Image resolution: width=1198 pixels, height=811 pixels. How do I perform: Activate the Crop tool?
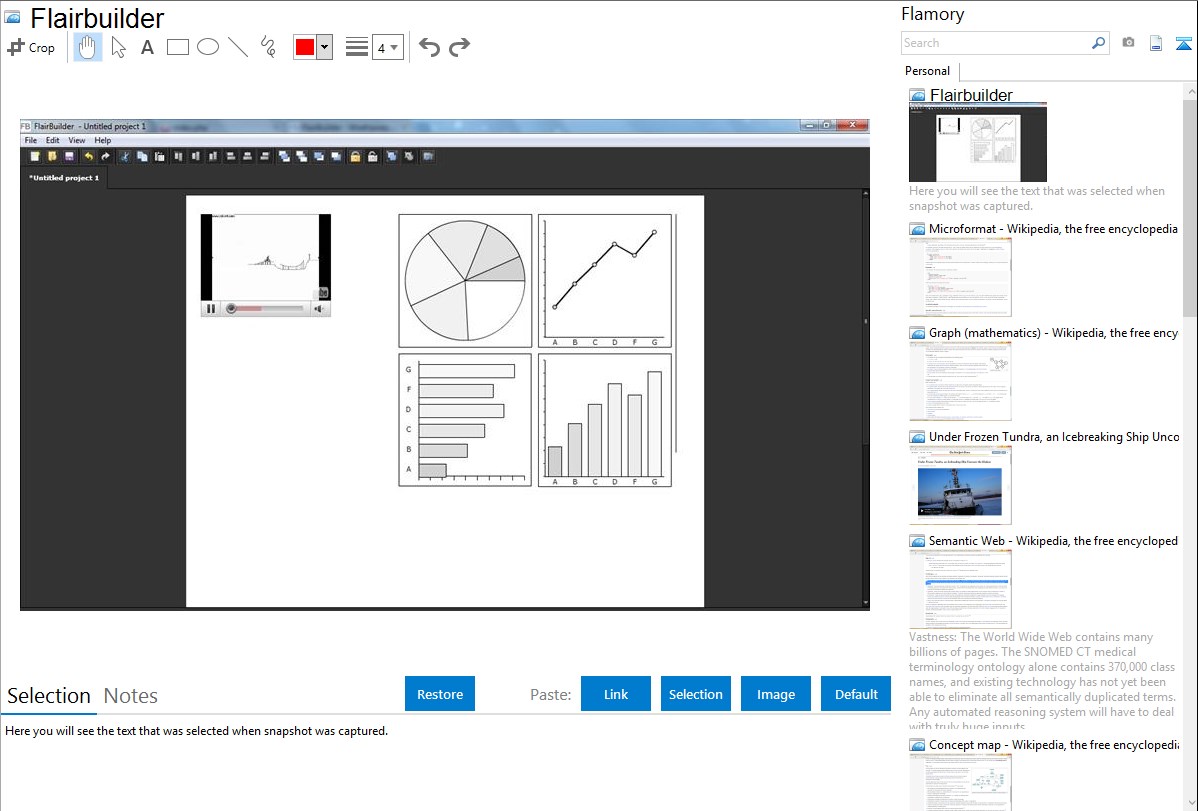point(31,47)
